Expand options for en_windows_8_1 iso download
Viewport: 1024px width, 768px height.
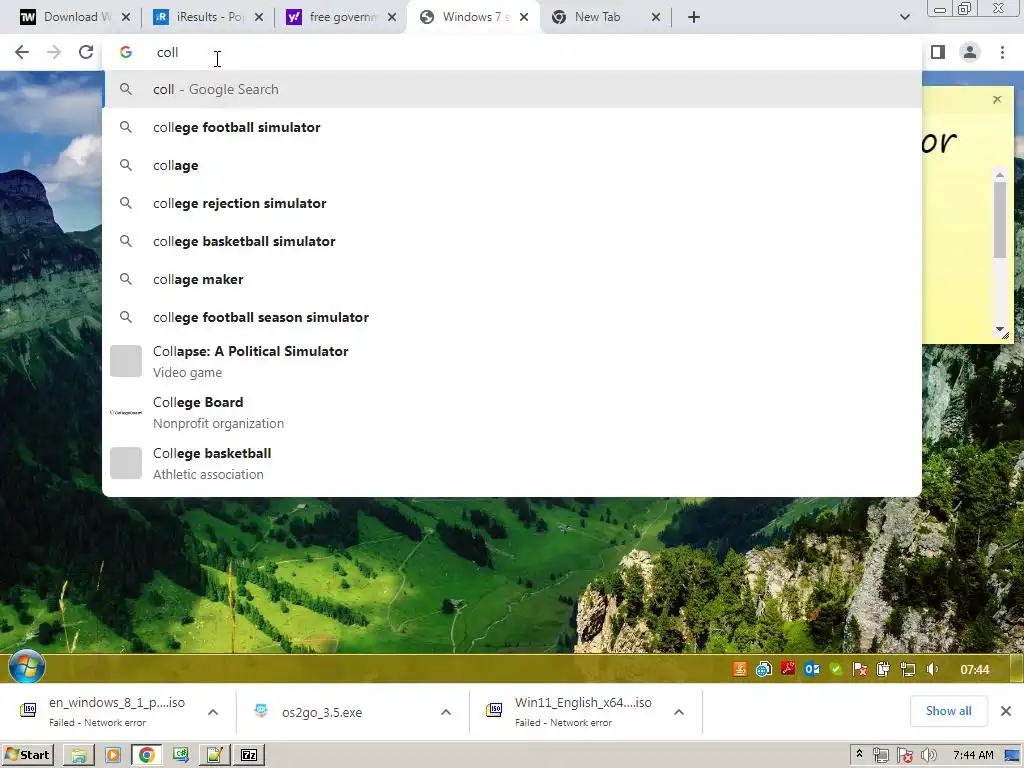pyautogui.click(x=213, y=712)
